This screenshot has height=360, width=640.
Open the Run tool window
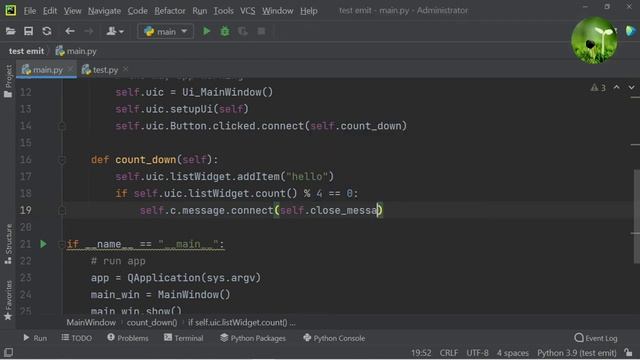click(35, 338)
